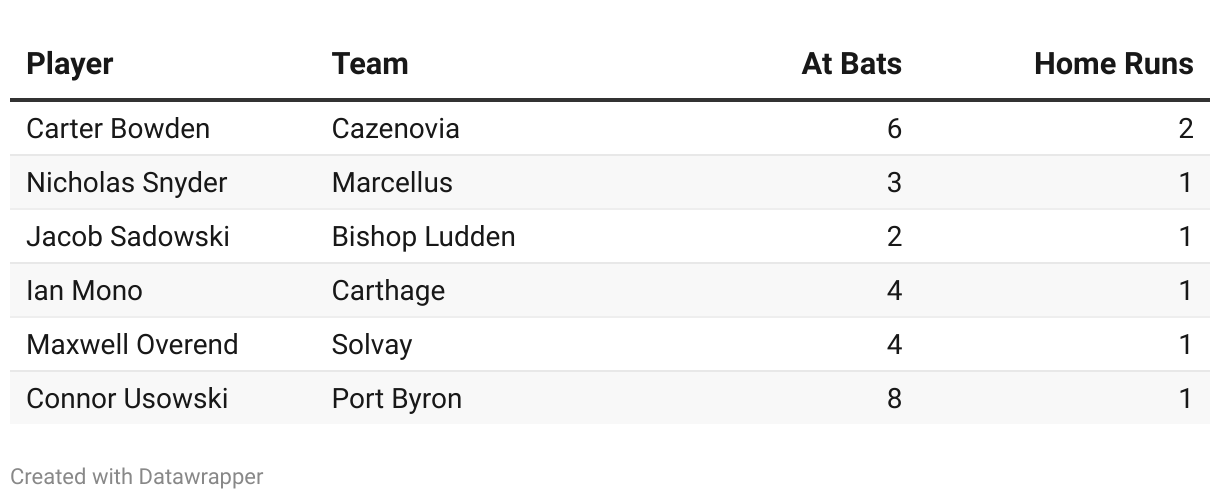Select Carter Bowden's Home Runs value 2

pyautogui.click(x=1186, y=129)
